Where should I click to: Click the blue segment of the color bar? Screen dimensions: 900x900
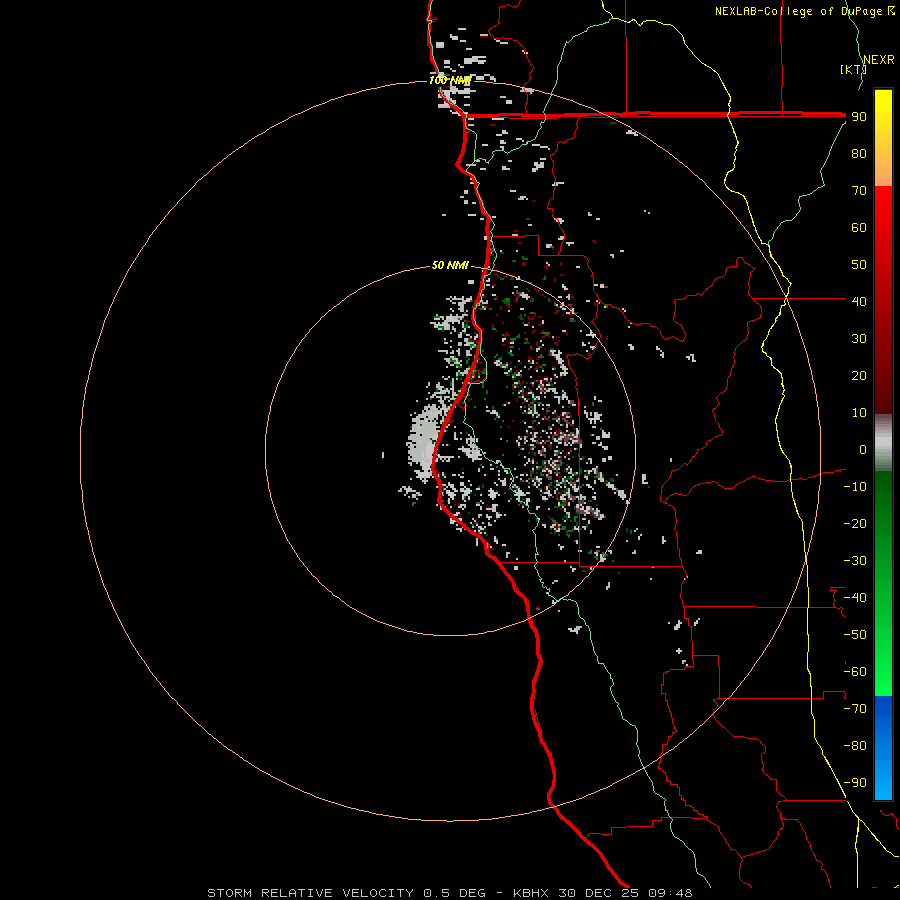tap(883, 748)
